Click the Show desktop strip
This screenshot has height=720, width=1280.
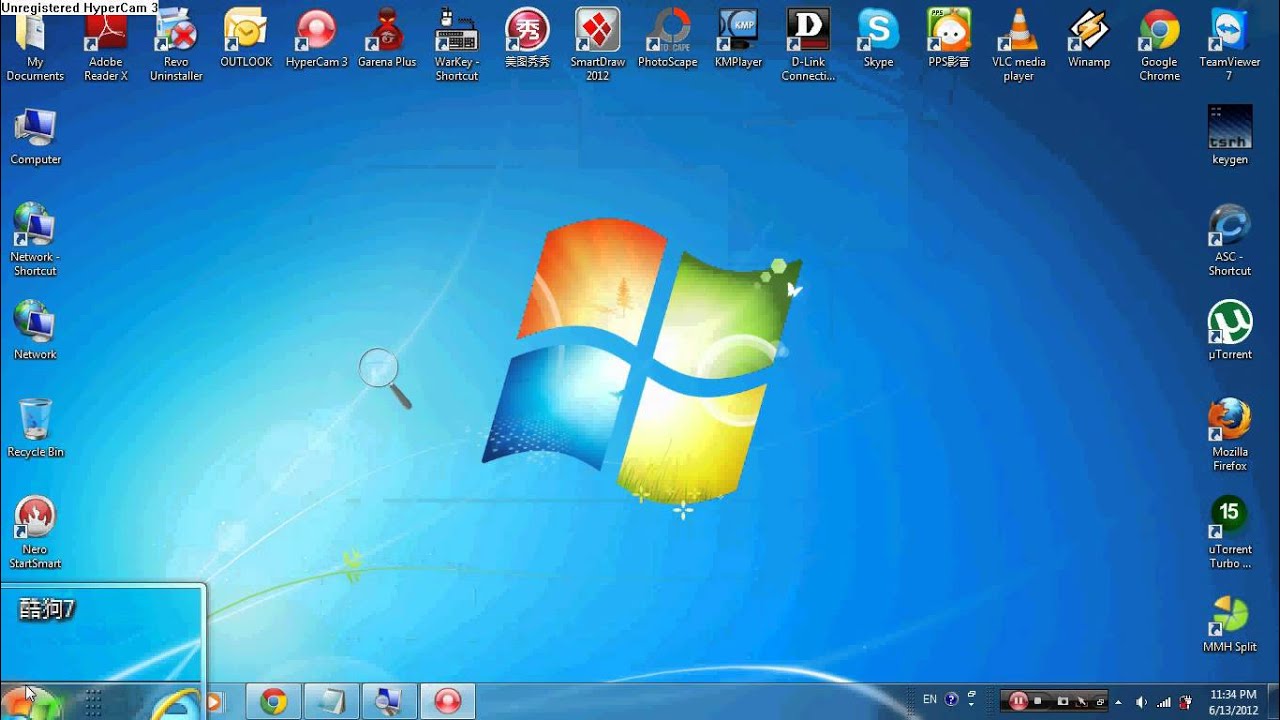pyautogui.click(x=1273, y=702)
